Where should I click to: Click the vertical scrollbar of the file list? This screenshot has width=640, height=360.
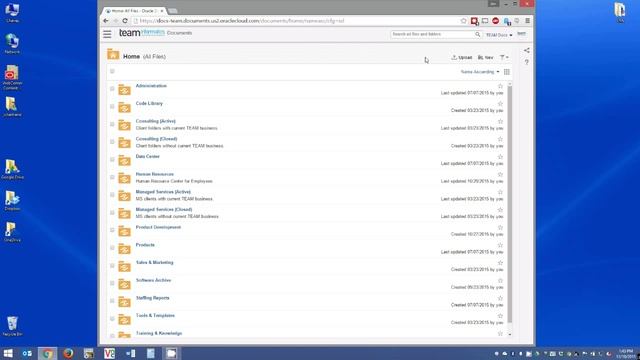[x=510, y=204]
